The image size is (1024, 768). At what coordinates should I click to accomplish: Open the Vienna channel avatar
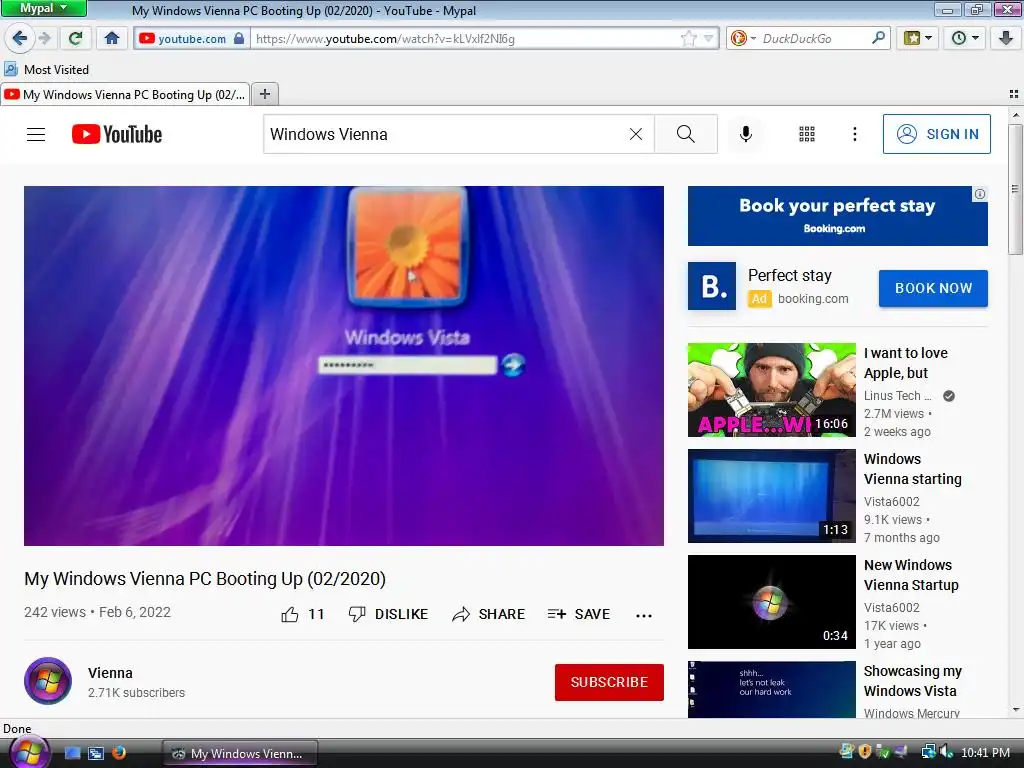(x=48, y=681)
